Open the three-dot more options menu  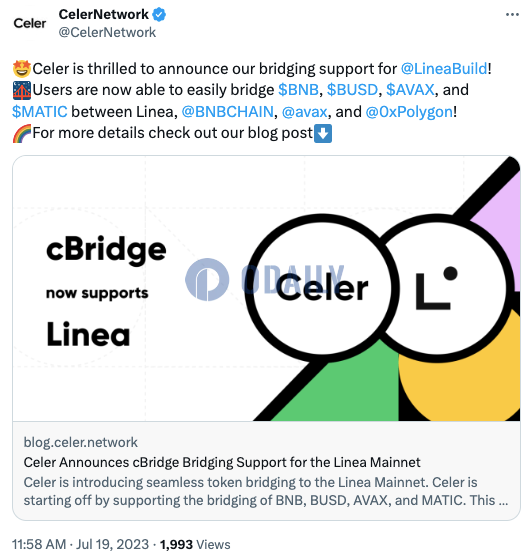pos(512,15)
